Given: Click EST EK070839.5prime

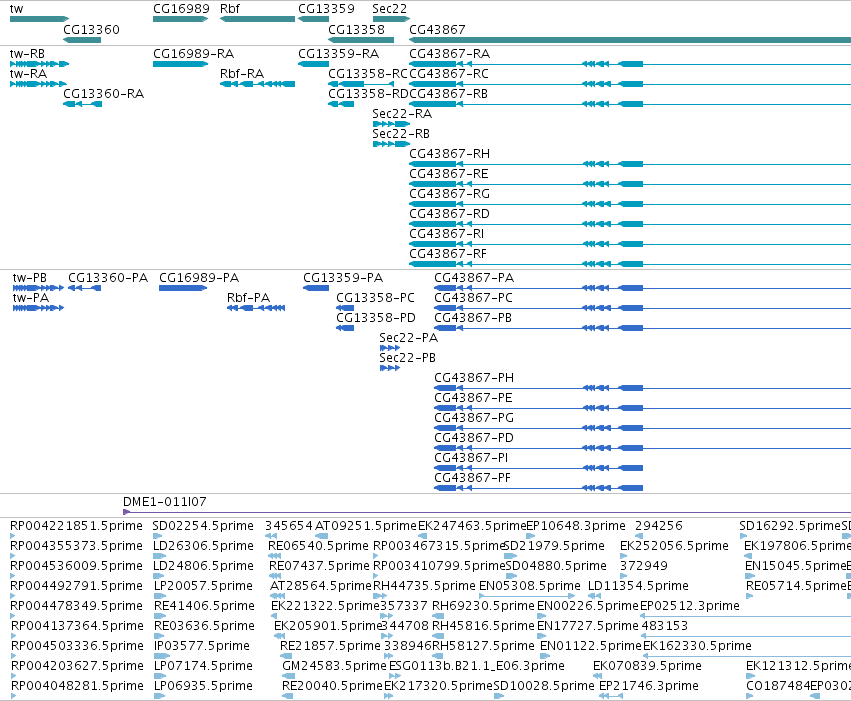Looking at the screenshot, I should click(647, 666).
